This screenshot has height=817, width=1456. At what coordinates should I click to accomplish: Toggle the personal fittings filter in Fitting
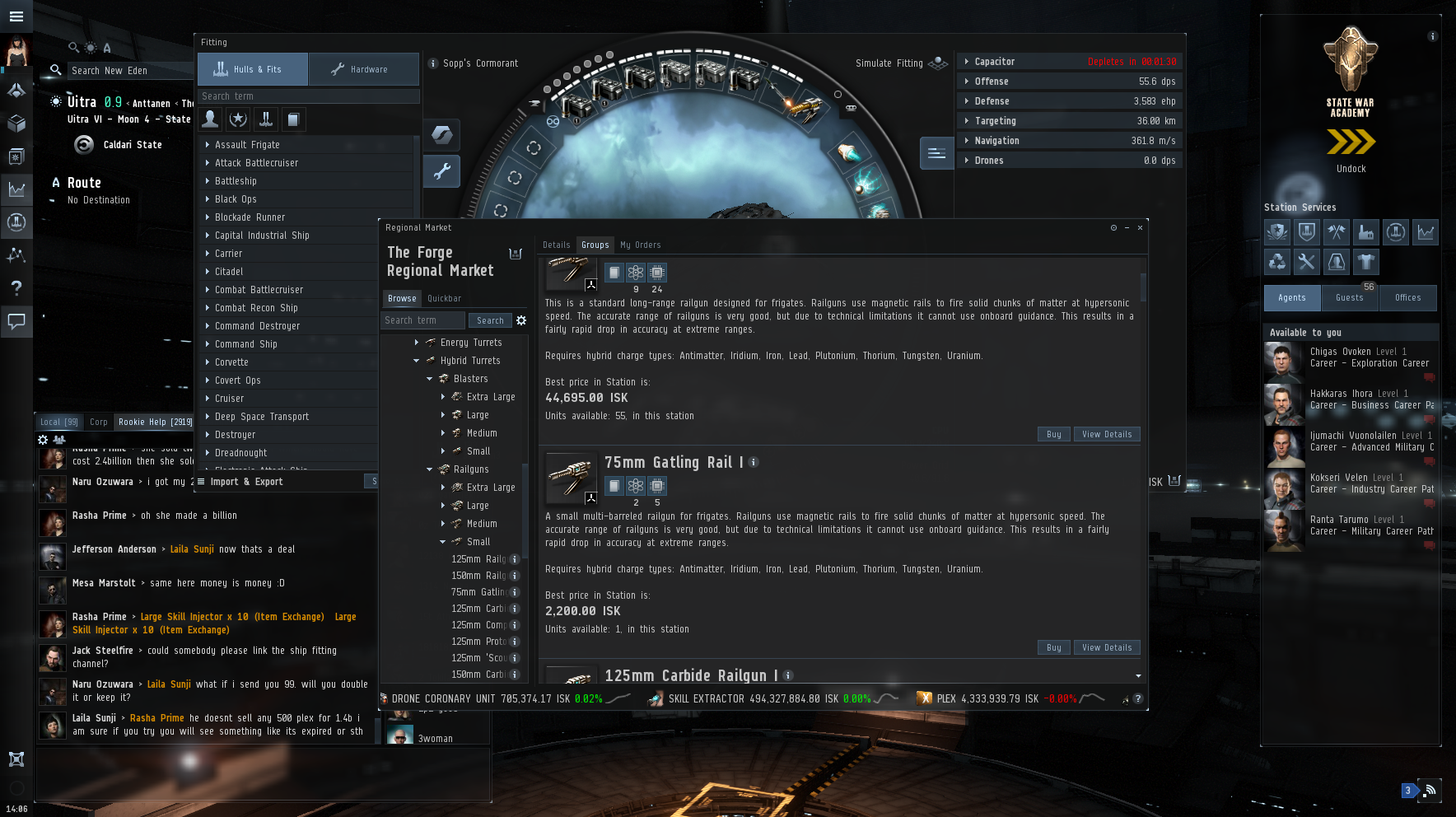(211, 119)
